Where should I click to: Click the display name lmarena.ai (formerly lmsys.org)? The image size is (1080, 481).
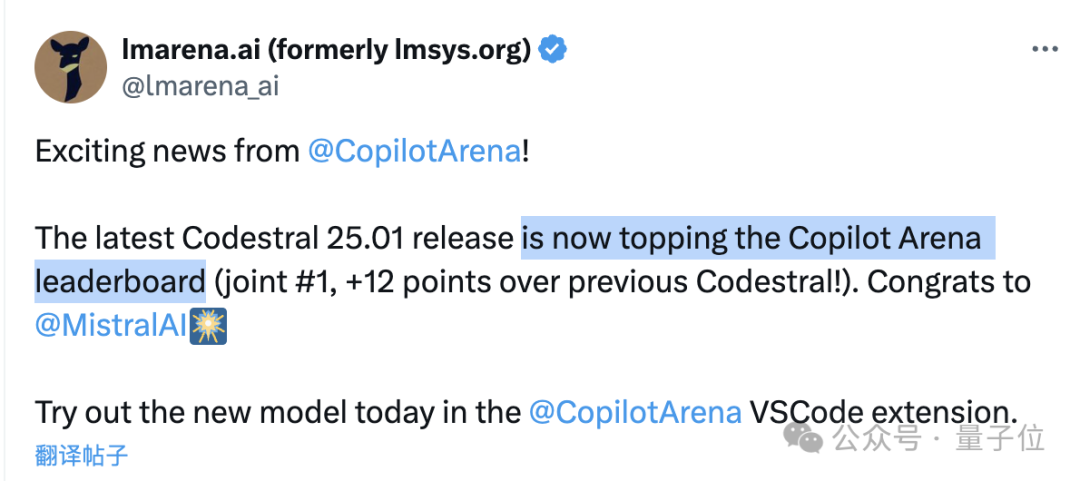326,50
